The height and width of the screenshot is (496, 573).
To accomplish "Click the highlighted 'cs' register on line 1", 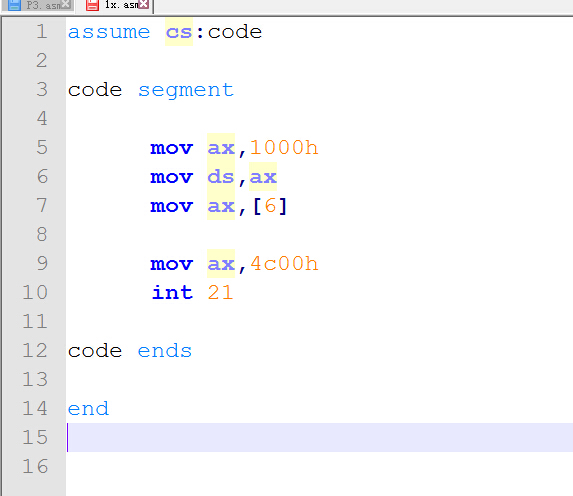I will click(x=179, y=32).
